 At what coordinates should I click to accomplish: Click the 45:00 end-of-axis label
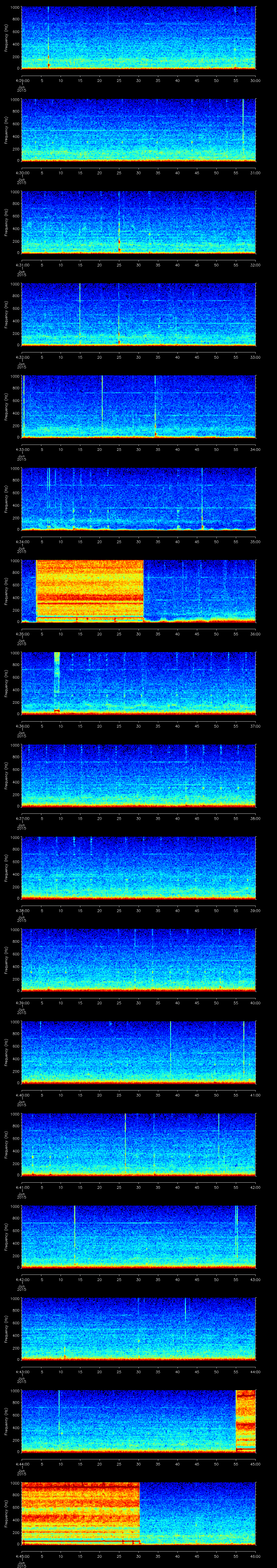coord(255,1464)
